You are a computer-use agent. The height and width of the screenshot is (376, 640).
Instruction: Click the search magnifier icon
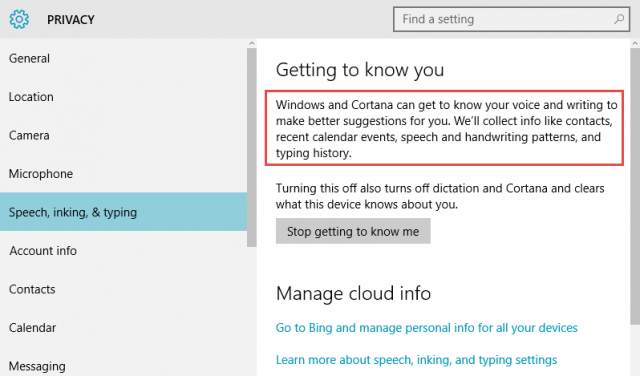pos(619,19)
